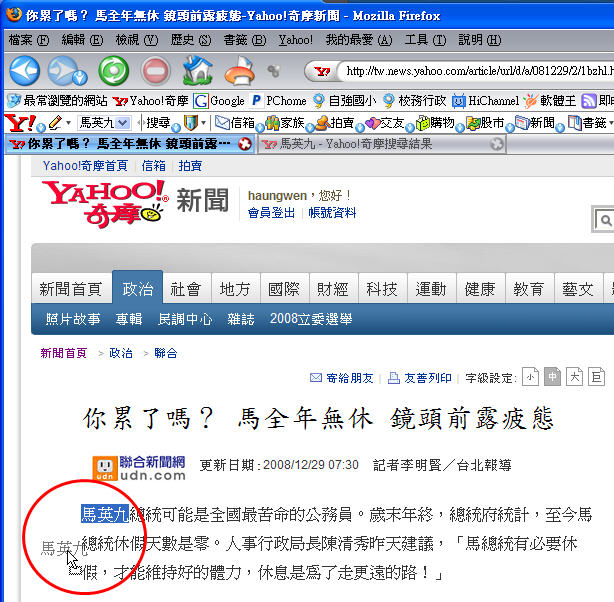Open 交友 on the Yahoo toolbar

[385, 123]
